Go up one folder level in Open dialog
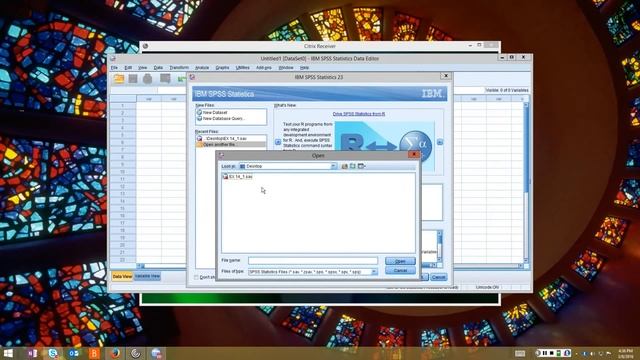 click(x=344, y=166)
